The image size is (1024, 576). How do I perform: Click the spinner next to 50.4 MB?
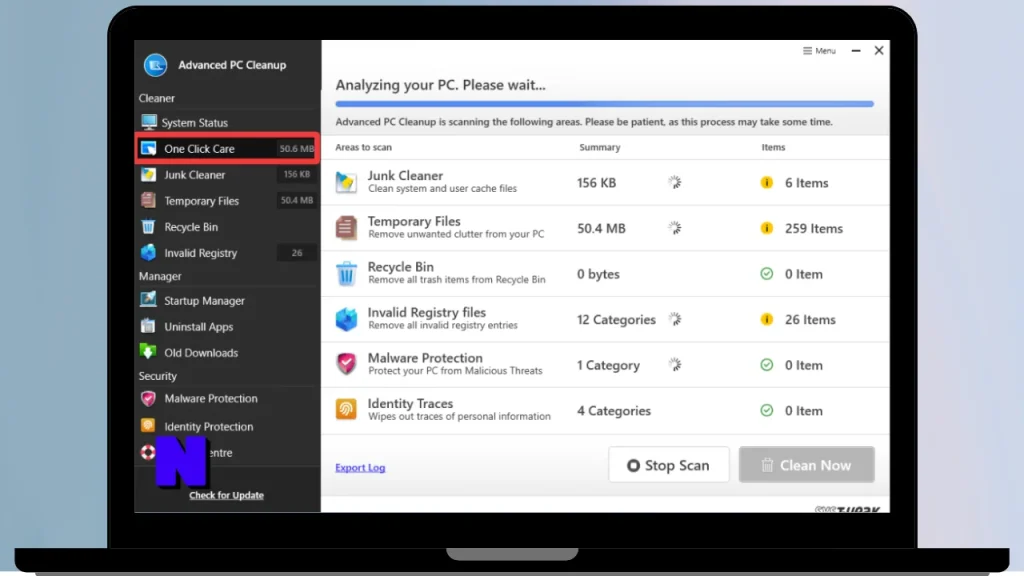click(675, 228)
